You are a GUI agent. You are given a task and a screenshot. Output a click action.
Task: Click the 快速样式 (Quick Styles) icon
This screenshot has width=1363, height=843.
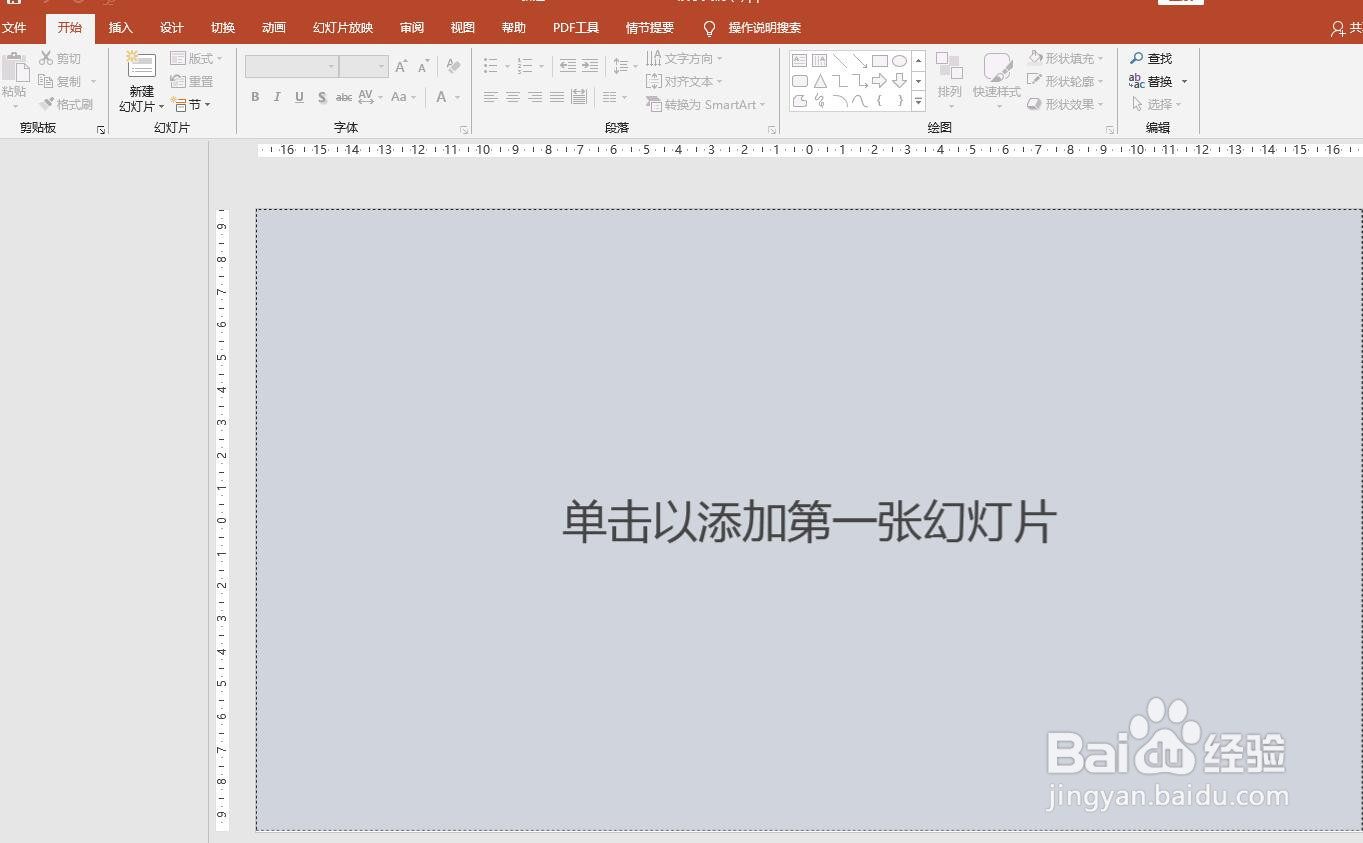(x=997, y=67)
